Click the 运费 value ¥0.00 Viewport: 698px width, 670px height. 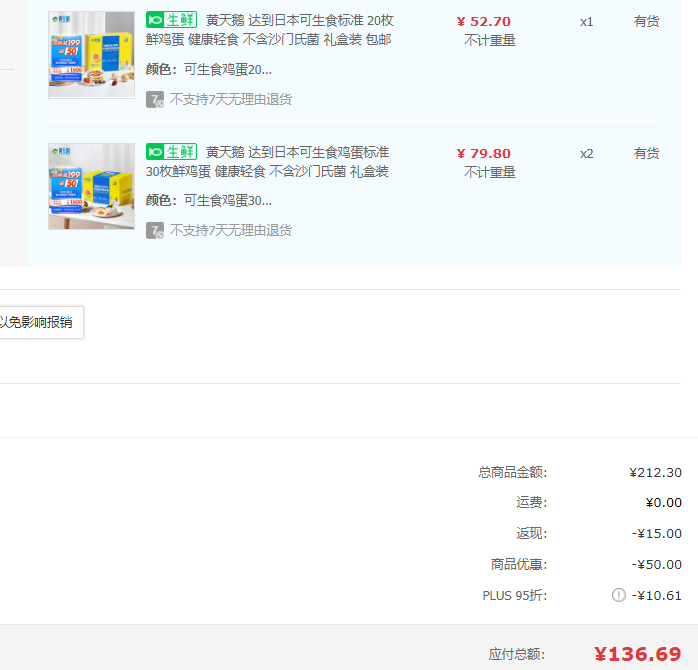pyautogui.click(x=664, y=503)
